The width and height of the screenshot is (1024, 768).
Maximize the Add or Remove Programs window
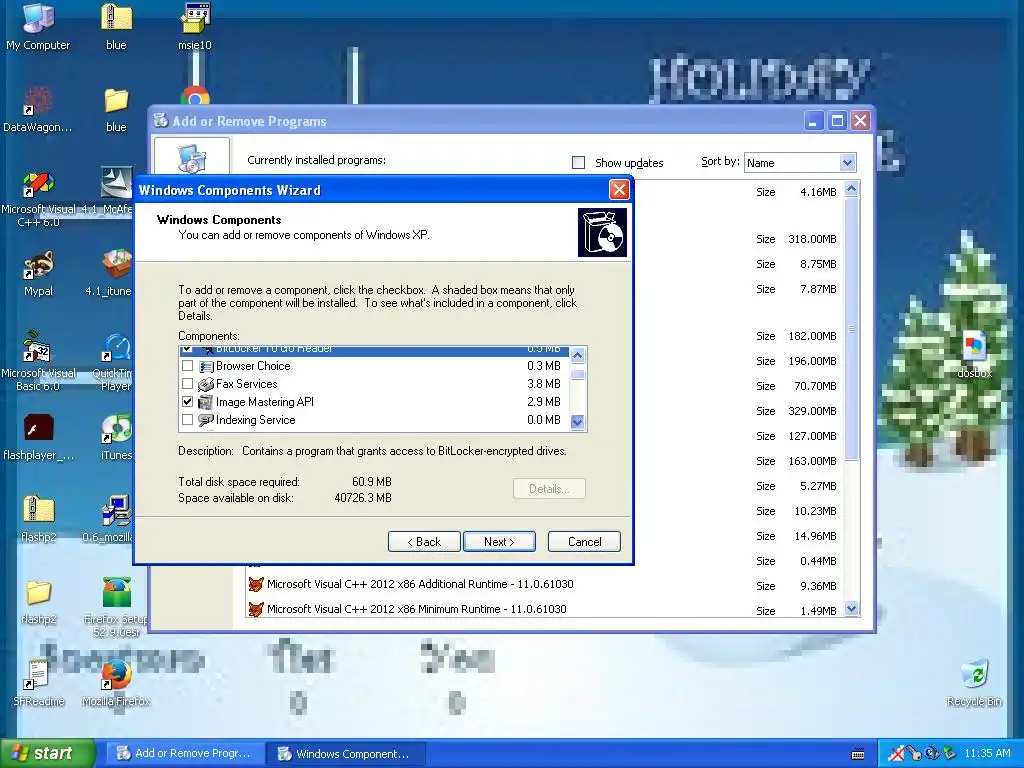(837, 121)
